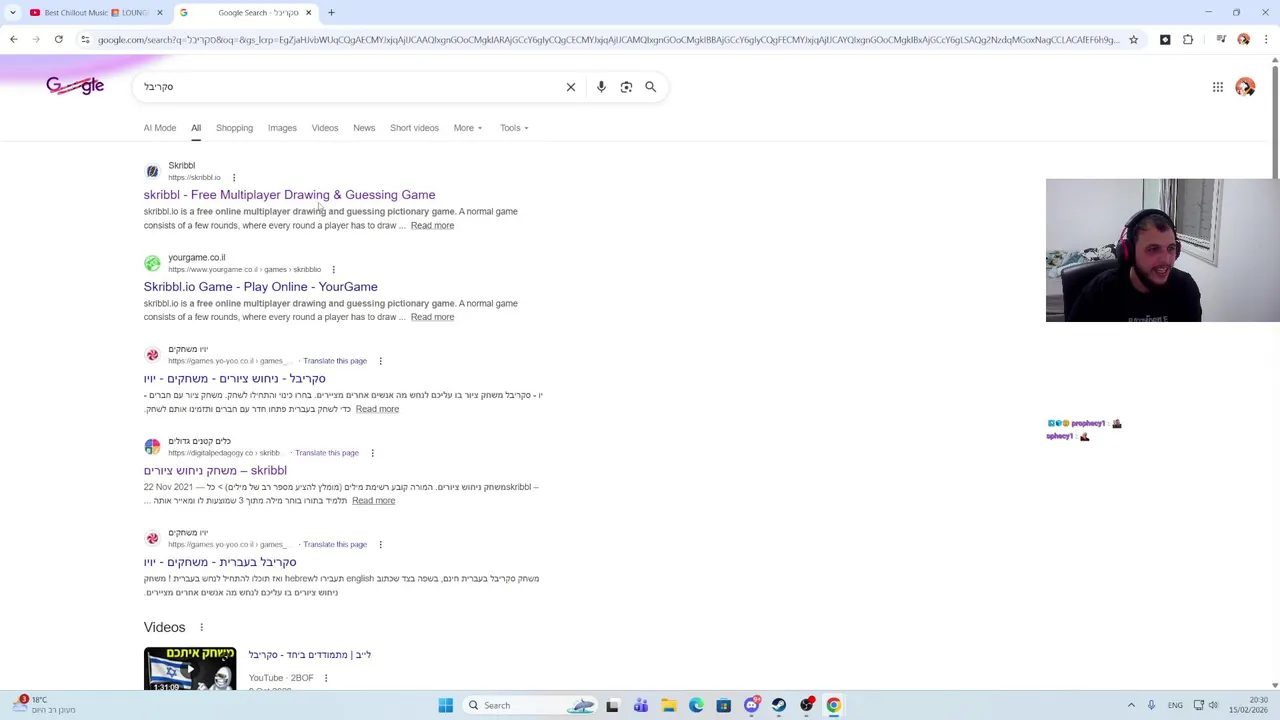Click the Google search input field
1280x720 pixels.
[x=350, y=87]
